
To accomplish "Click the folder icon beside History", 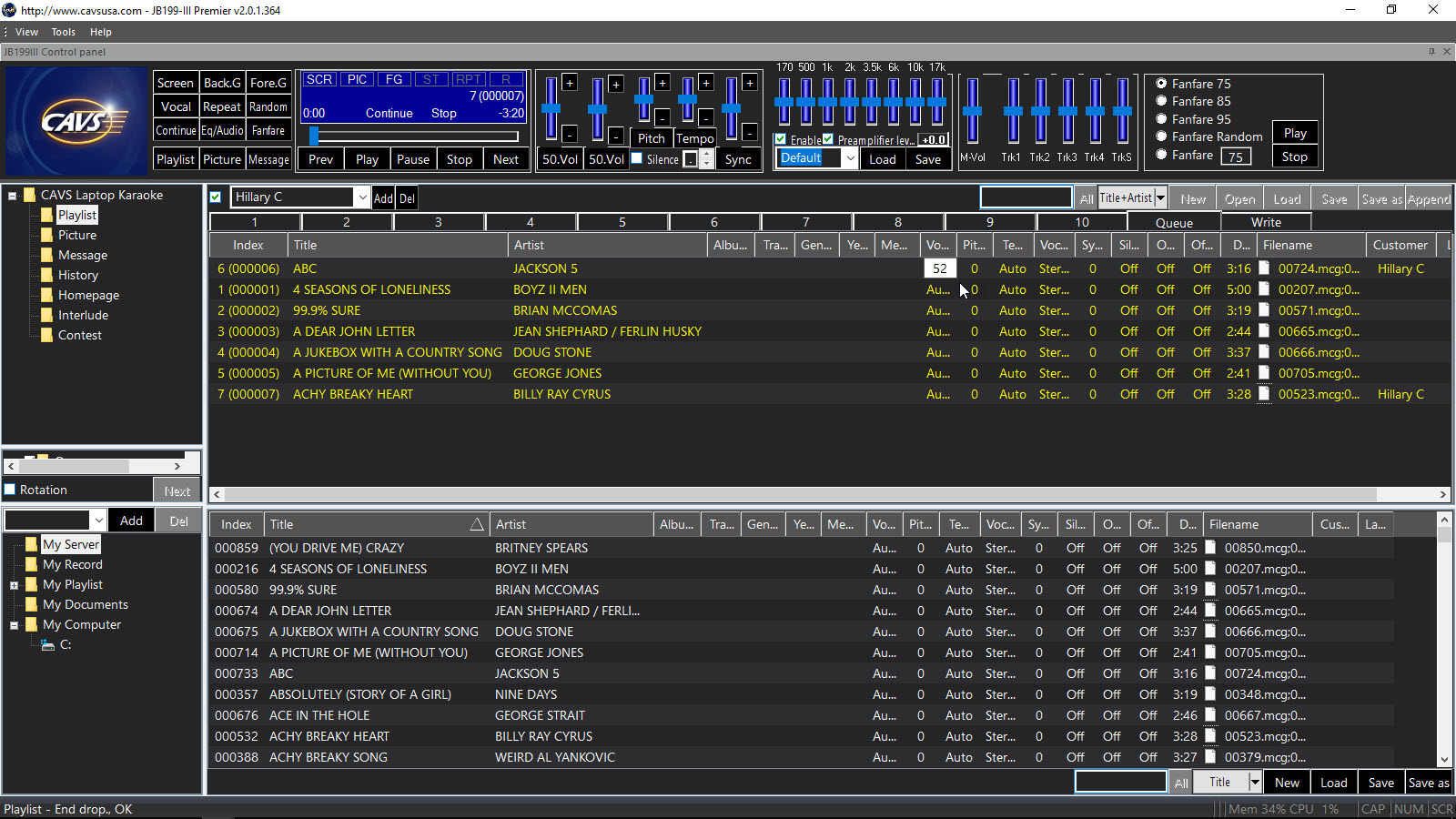I will (46, 275).
